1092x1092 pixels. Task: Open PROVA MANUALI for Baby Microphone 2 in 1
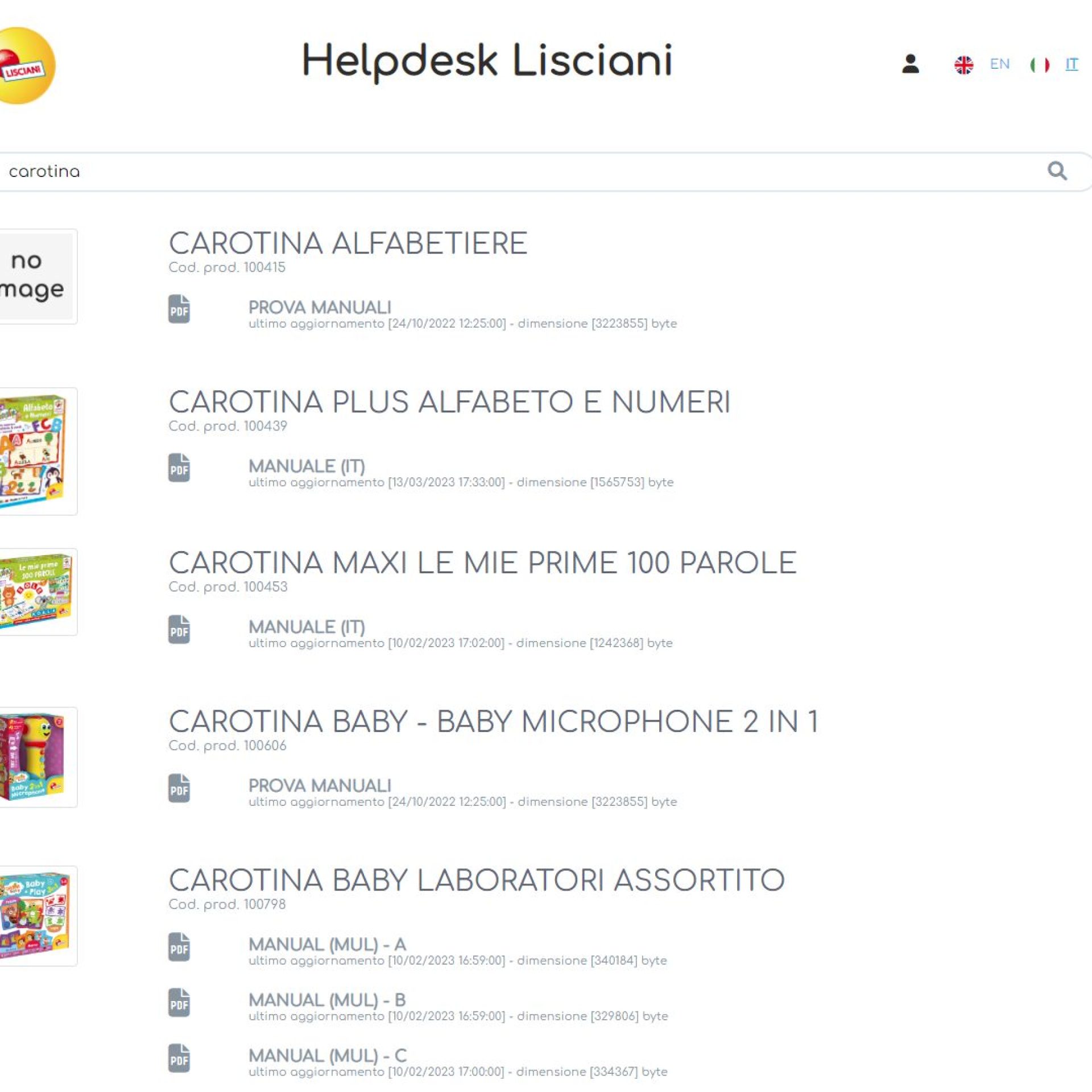click(x=320, y=785)
